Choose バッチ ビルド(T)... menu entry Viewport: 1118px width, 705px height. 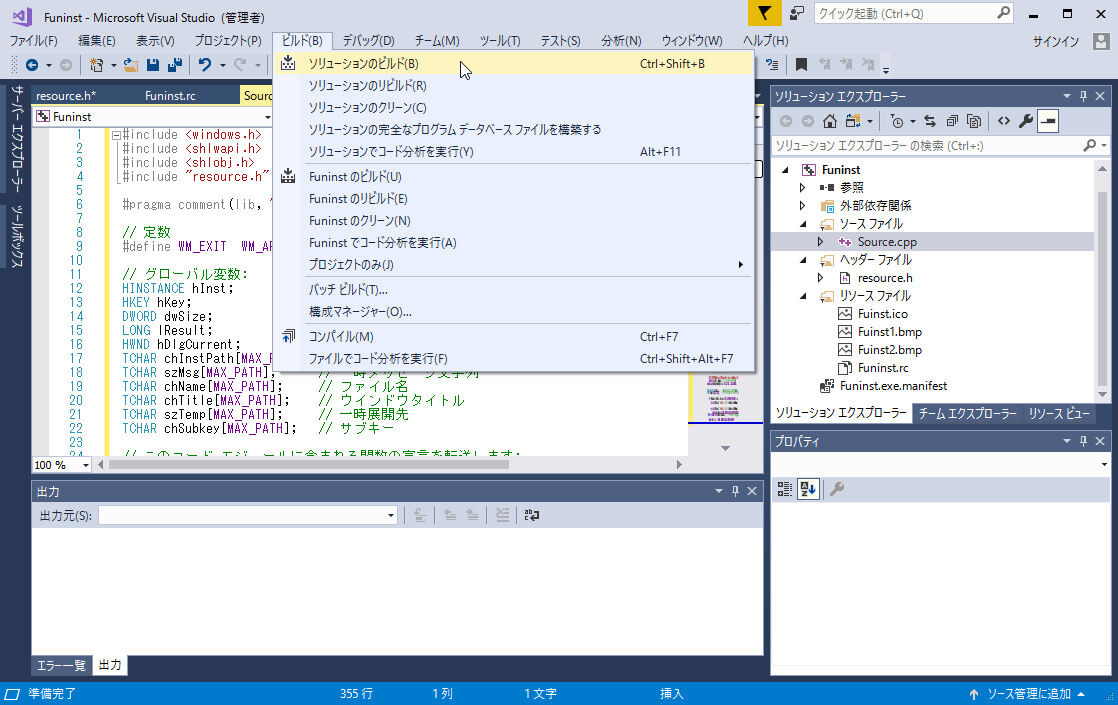pyautogui.click(x=513, y=289)
